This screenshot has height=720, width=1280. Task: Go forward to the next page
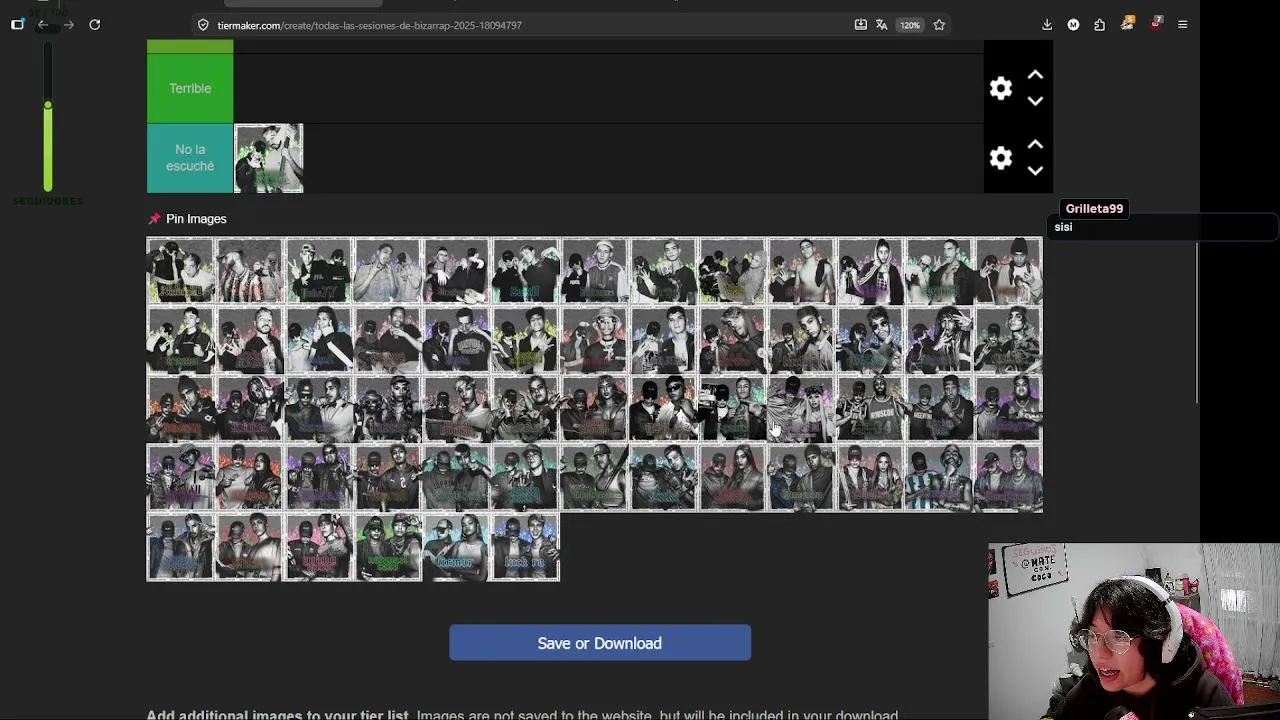(68, 24)
